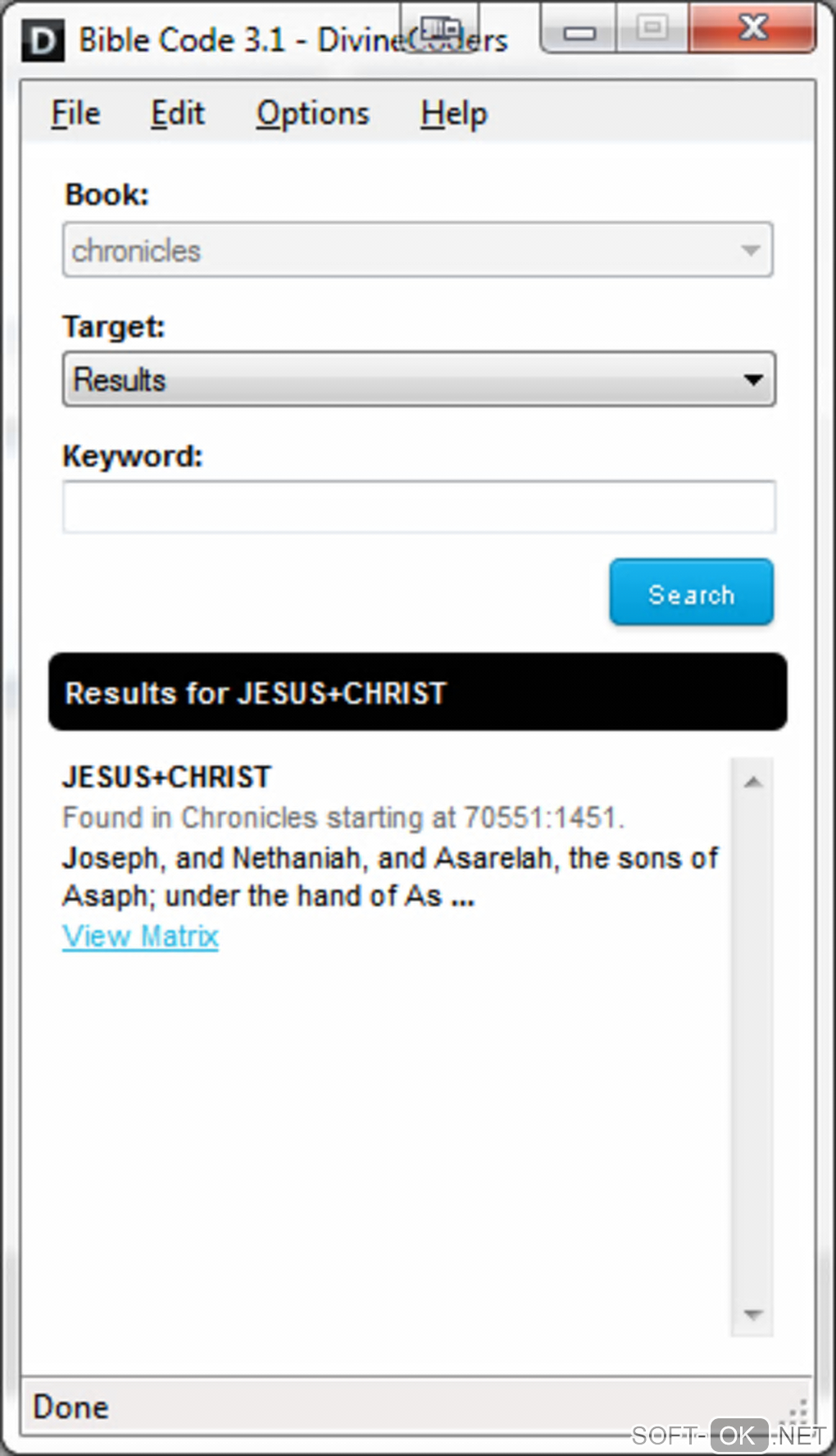Minimize the Bible Code window
Viewport: 836px width, 1456px height.
pyautogui.click(x=579, y=31)
